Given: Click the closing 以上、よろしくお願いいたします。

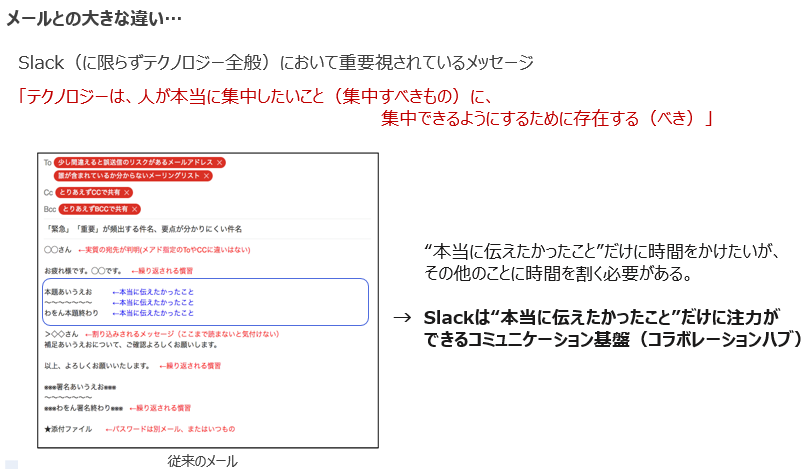Looking at the screenshot, I should pos(97,366).
